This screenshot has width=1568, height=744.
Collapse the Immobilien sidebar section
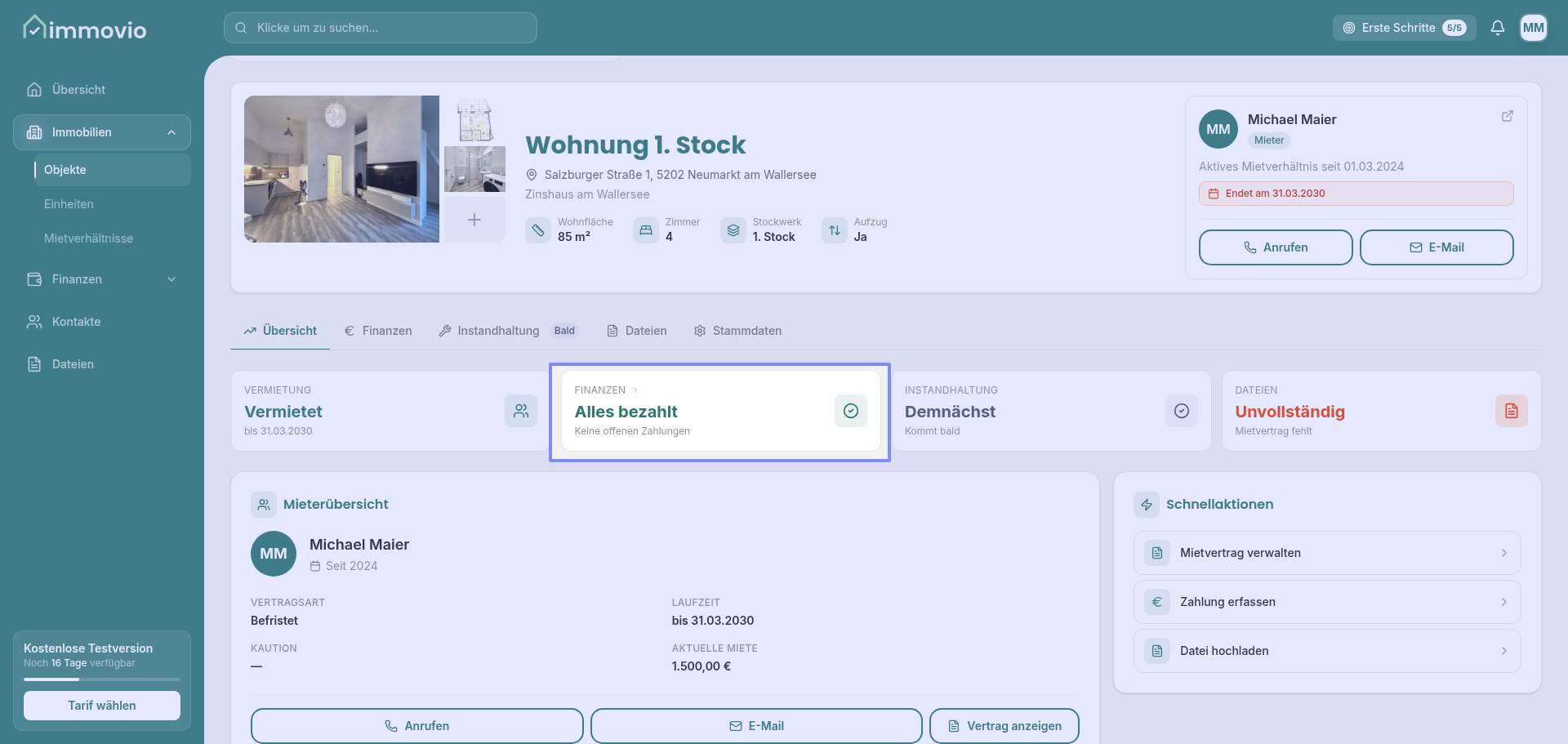(x=171, y=132)
